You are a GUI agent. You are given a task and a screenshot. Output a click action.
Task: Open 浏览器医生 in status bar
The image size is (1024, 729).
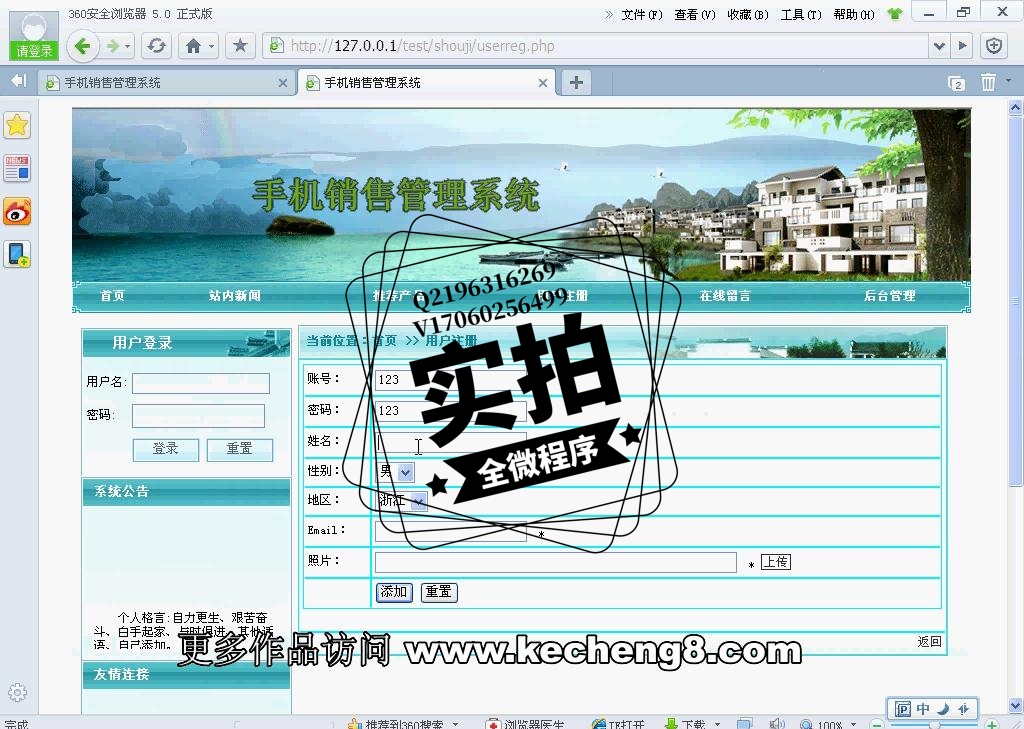[526, 724]
